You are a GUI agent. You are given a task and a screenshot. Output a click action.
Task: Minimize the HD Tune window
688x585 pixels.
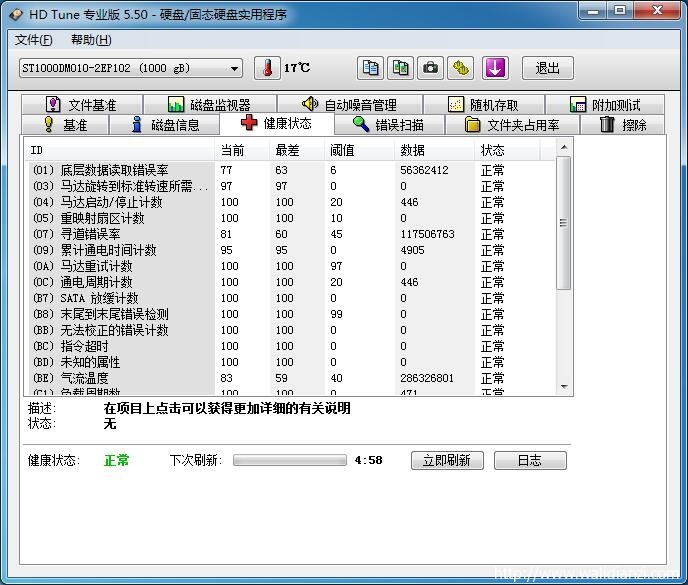click(x=593, y=11)
